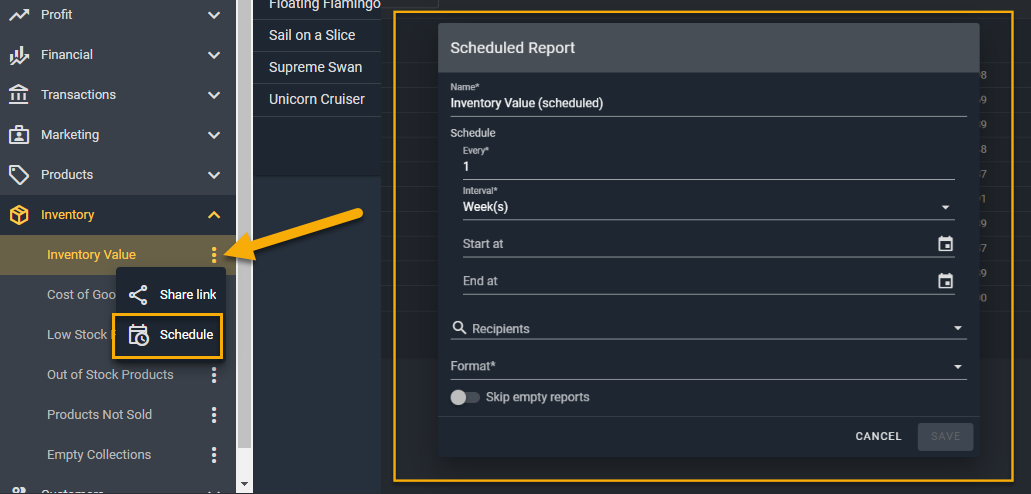The image size is (1031, 494).
Task: Open the Format dropdown
Action: pos(707,366)
